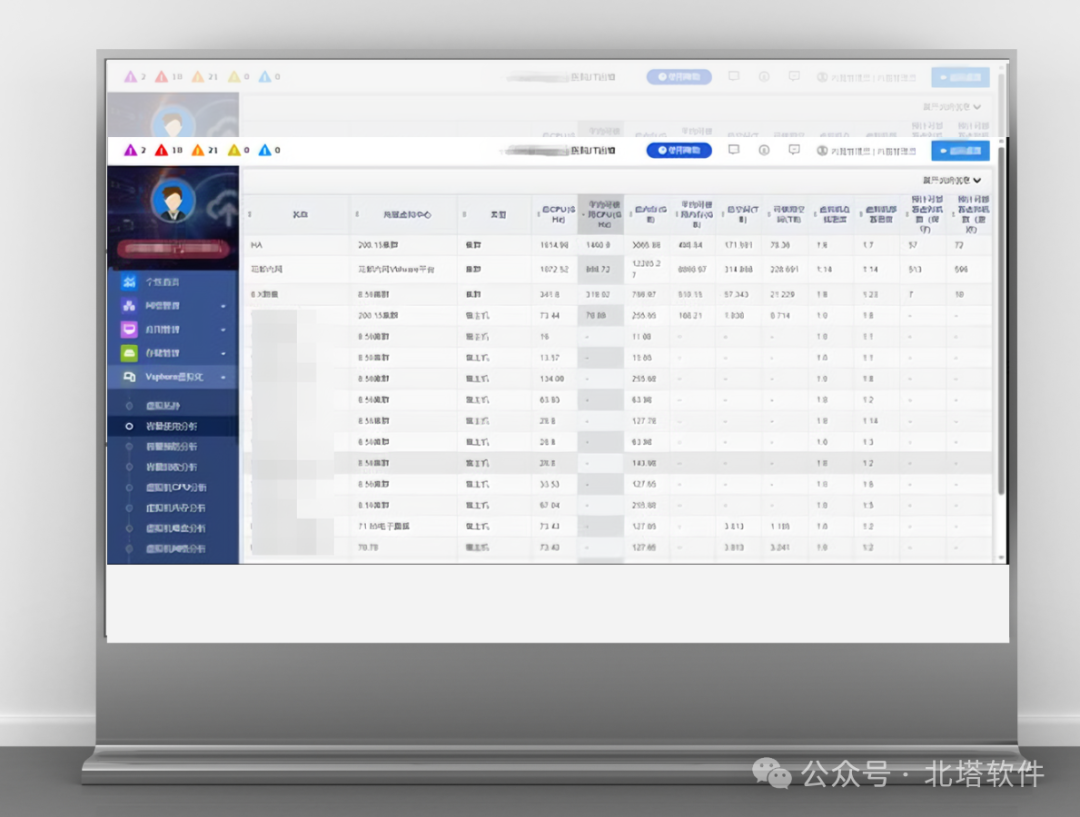Click the "341.8" CPU value cell
The height and width of the screenshot is (817, 1080).
(x=549, y=295)
